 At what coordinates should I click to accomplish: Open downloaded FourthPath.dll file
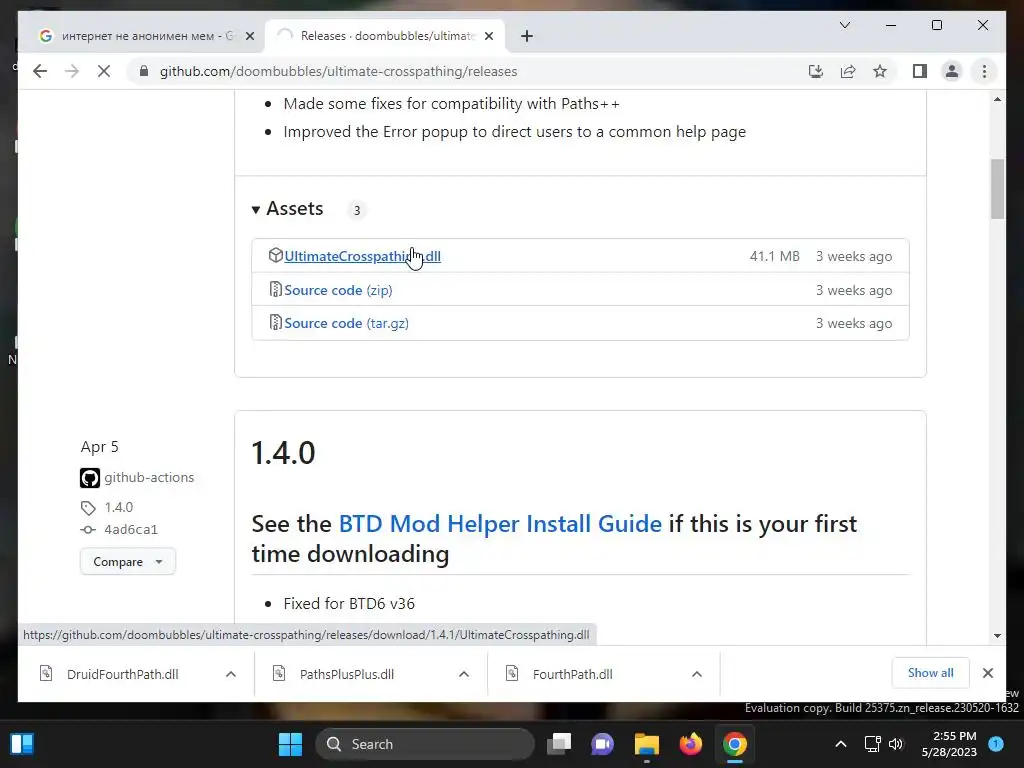point(572,674)
